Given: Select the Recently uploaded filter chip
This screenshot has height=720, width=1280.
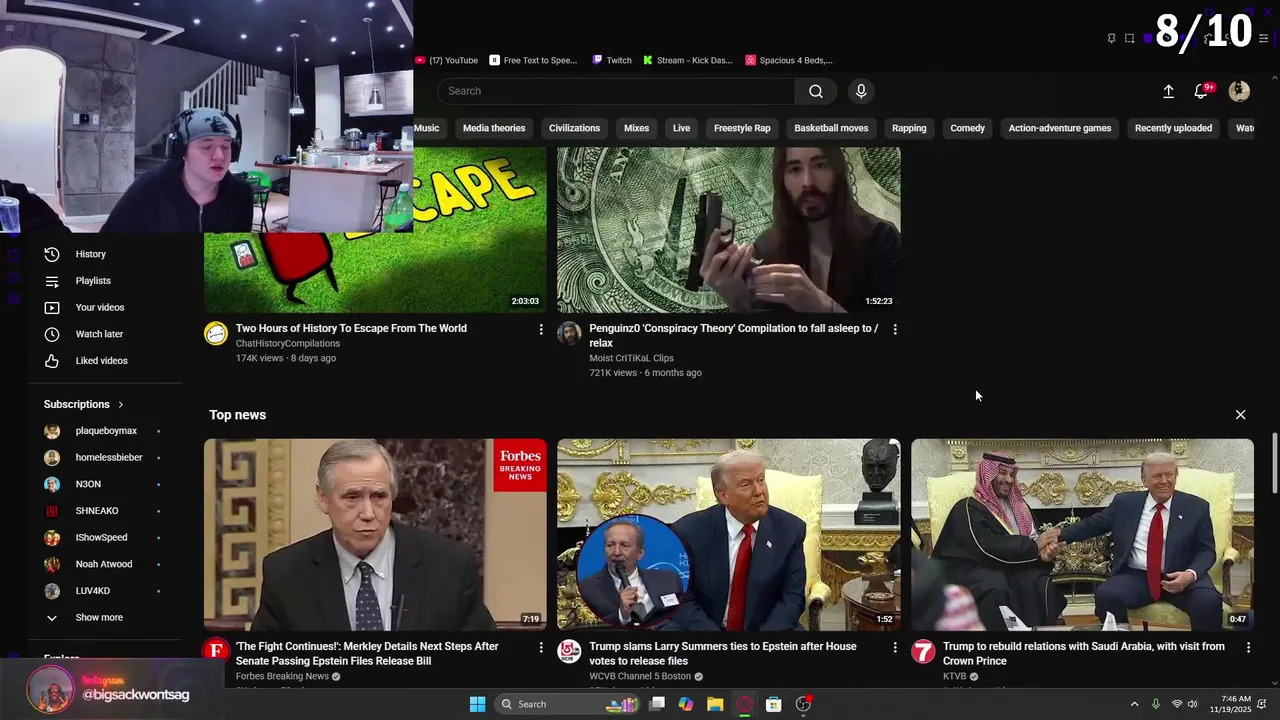Looking at the screenshot, I should [1173, 128].
